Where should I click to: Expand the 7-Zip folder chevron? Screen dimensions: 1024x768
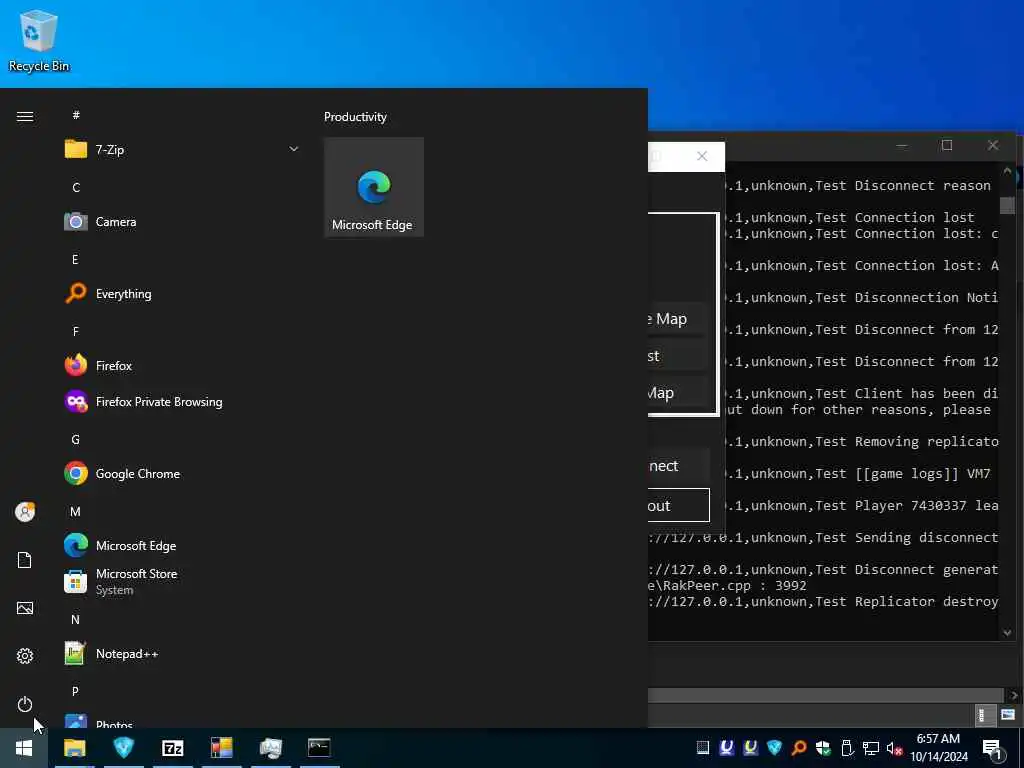click(x=294, y=150)
